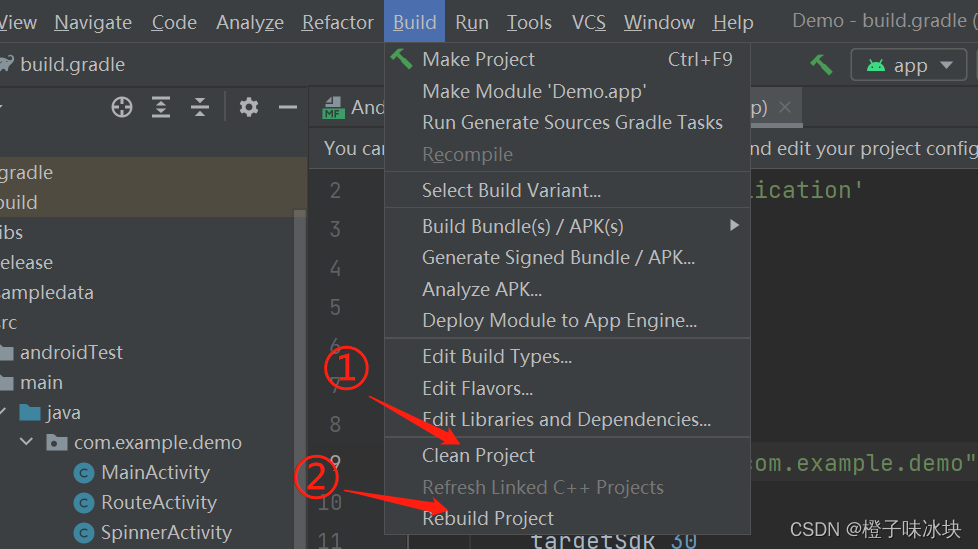The width and height of the screenshot is (978, 549).
Task: Choose Deploy Module to App Engine...
Action: tap(567, 320)
